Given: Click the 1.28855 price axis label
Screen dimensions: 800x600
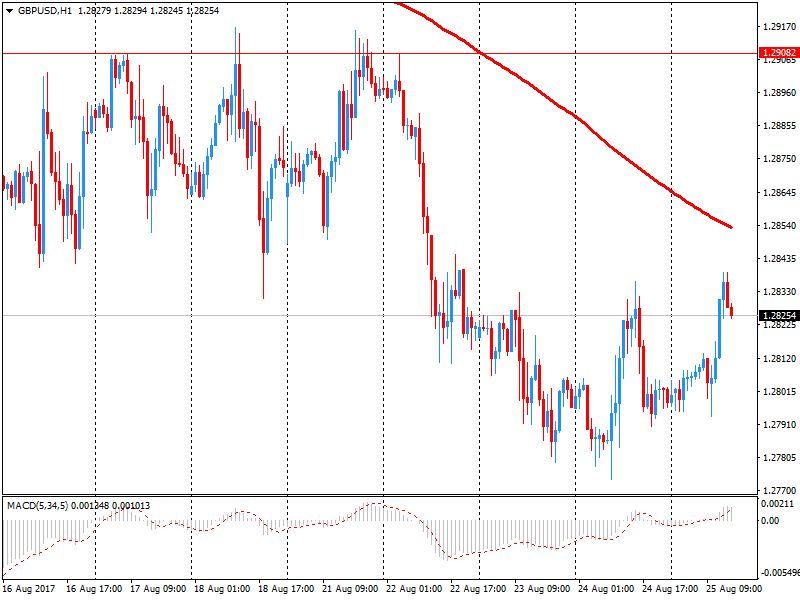Looking at the screenshot, I should [779, 126].
